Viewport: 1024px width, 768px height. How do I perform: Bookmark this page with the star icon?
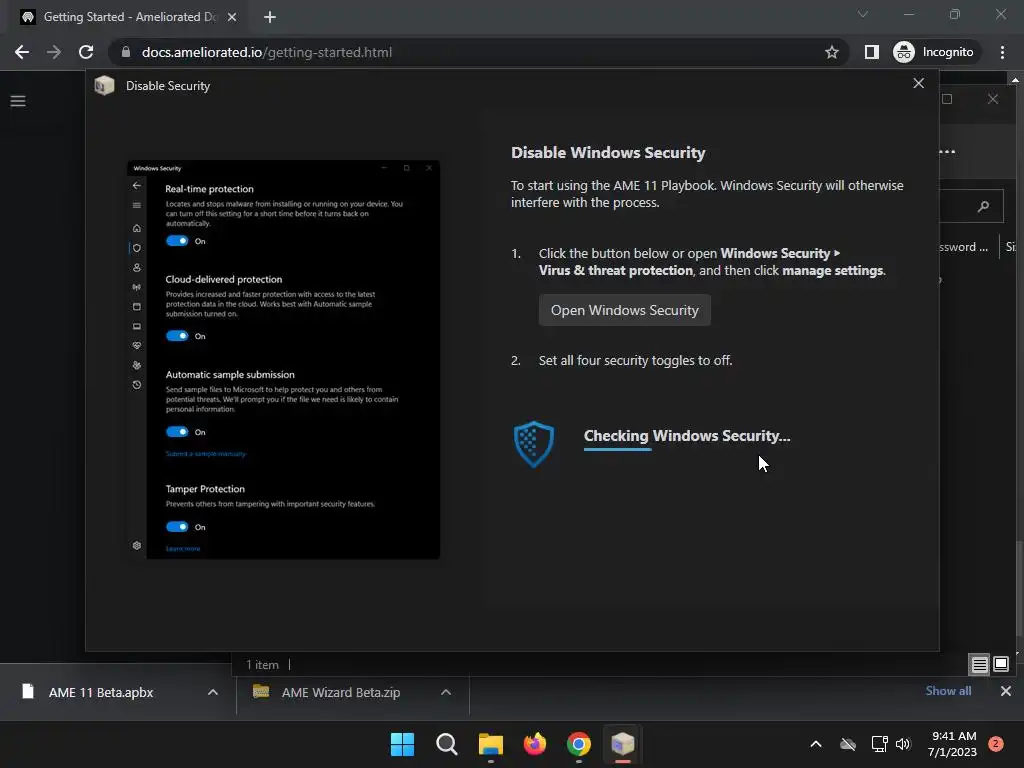click(x=831, y=52)
